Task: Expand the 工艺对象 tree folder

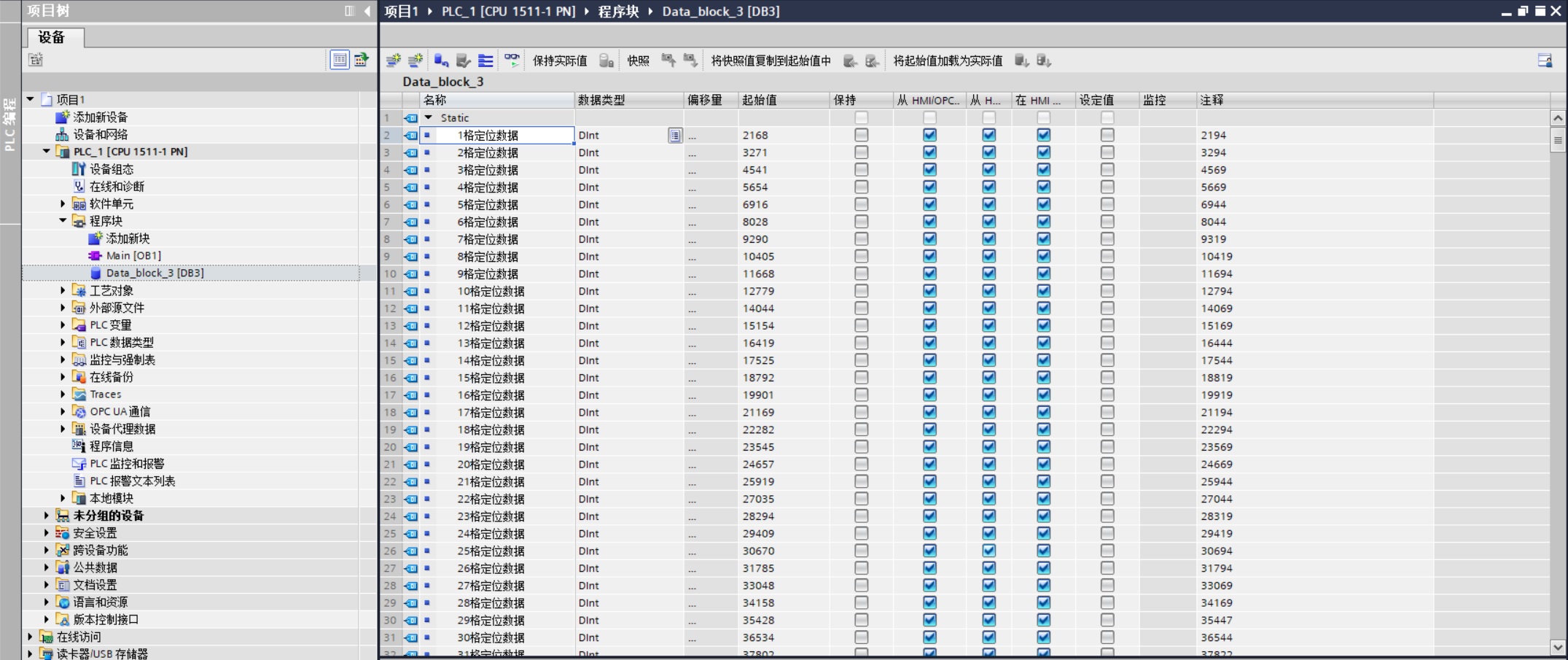Action: click(x=63, y=290)
